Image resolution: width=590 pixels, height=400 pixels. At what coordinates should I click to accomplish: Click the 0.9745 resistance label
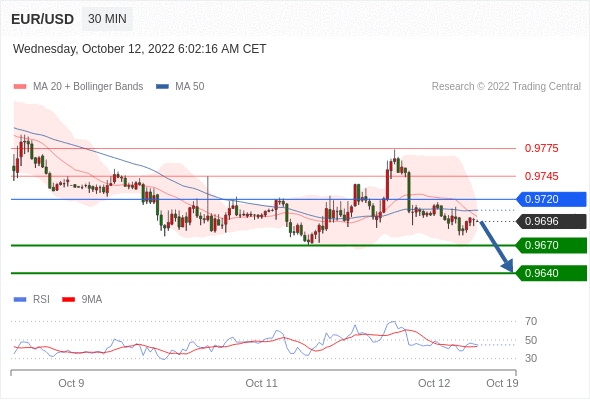point(541,176)
